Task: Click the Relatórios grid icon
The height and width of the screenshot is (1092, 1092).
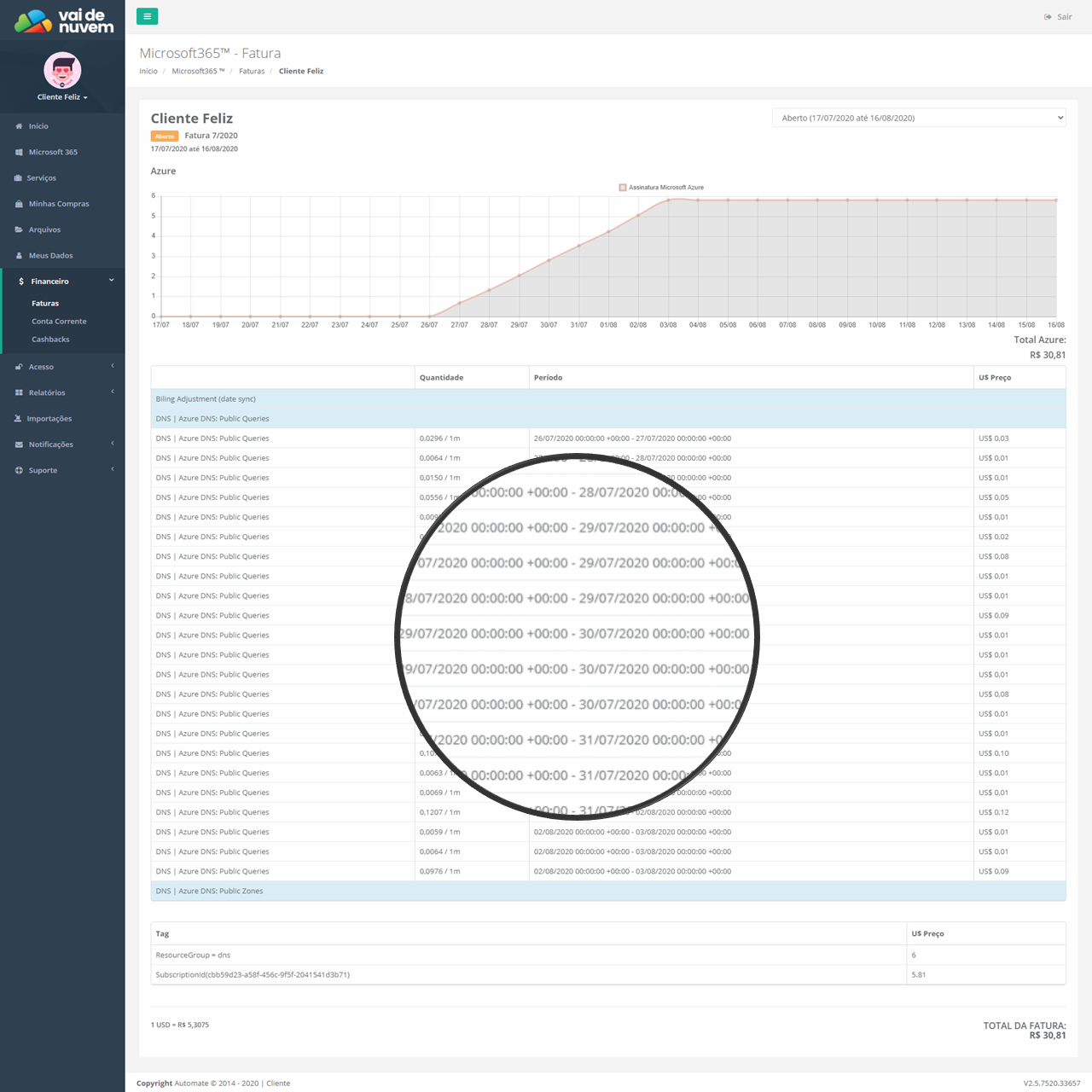Action: pos(19,392)
